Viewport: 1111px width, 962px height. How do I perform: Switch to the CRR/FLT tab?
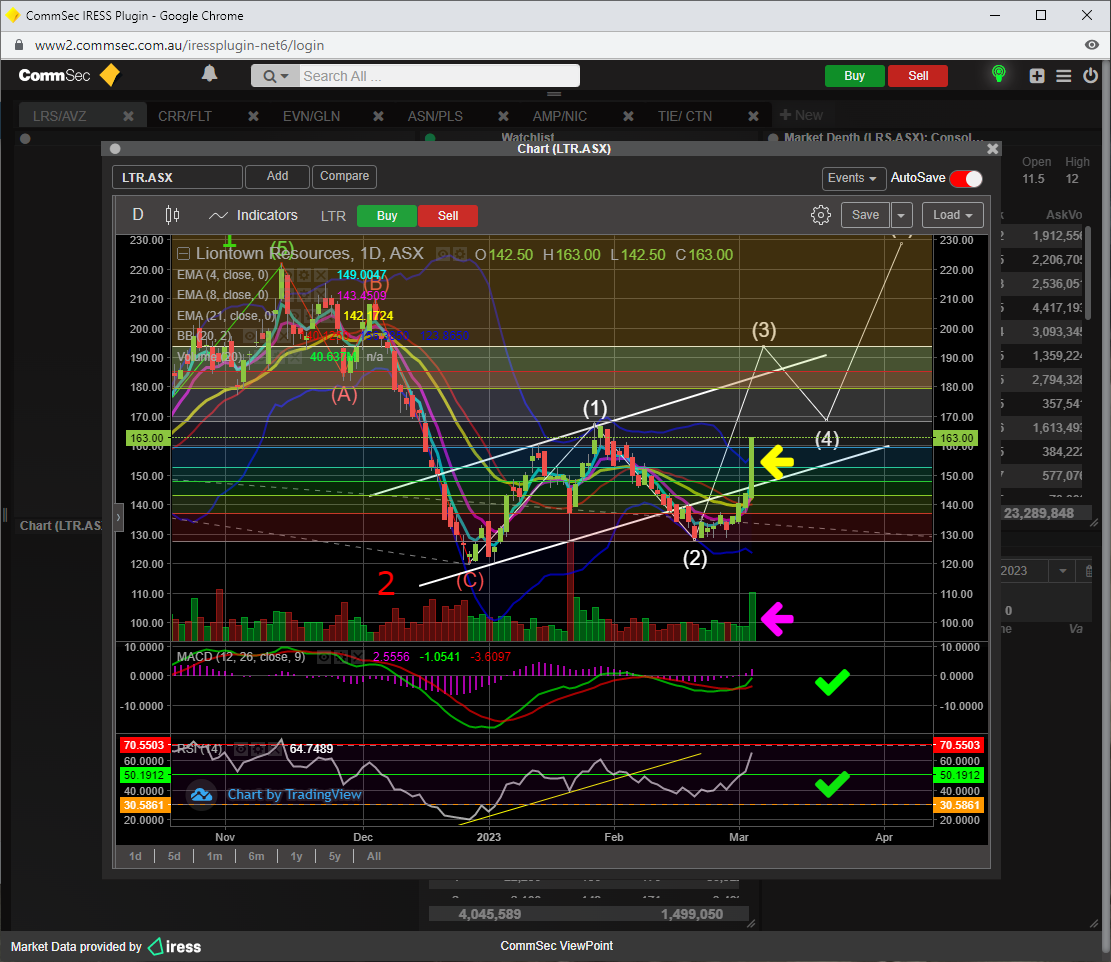pos(185,116)
